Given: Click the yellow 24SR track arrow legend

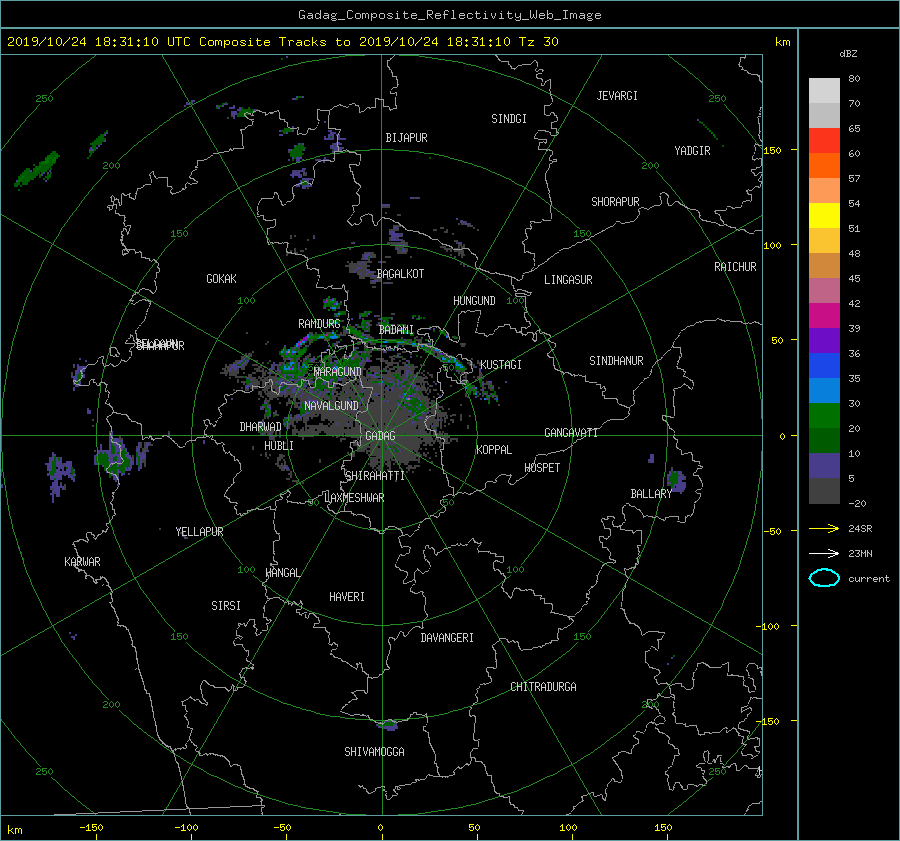Looking at the screenshot, I should [x=824, y=528].
